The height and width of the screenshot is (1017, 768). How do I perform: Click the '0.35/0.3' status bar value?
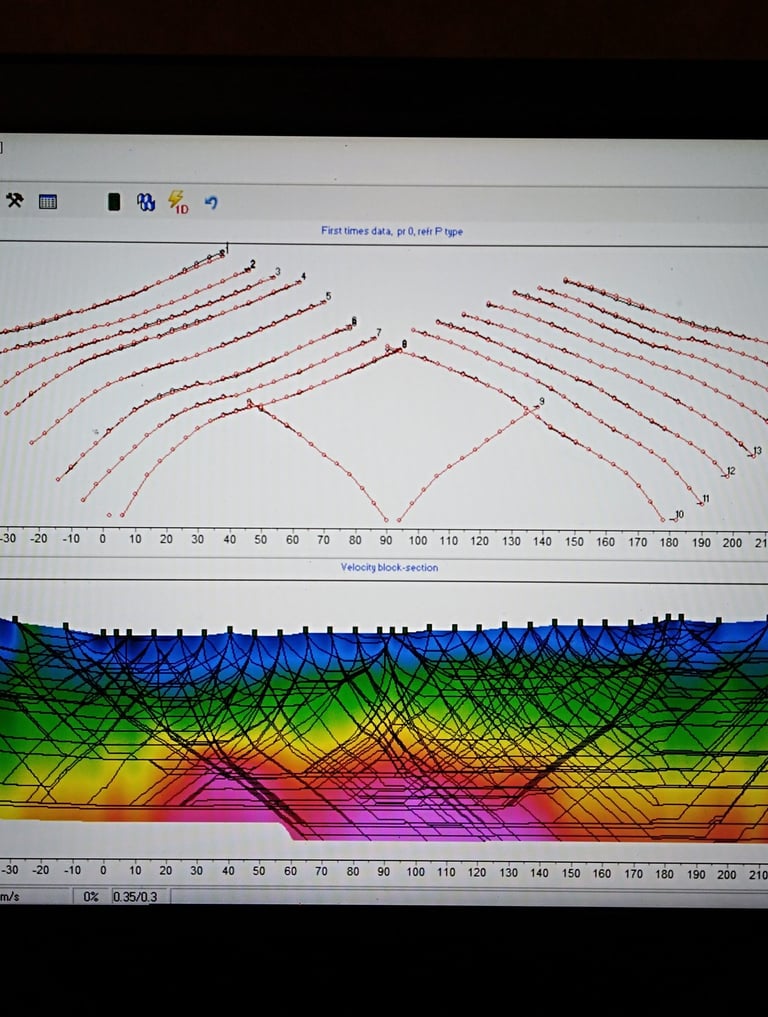135,897
